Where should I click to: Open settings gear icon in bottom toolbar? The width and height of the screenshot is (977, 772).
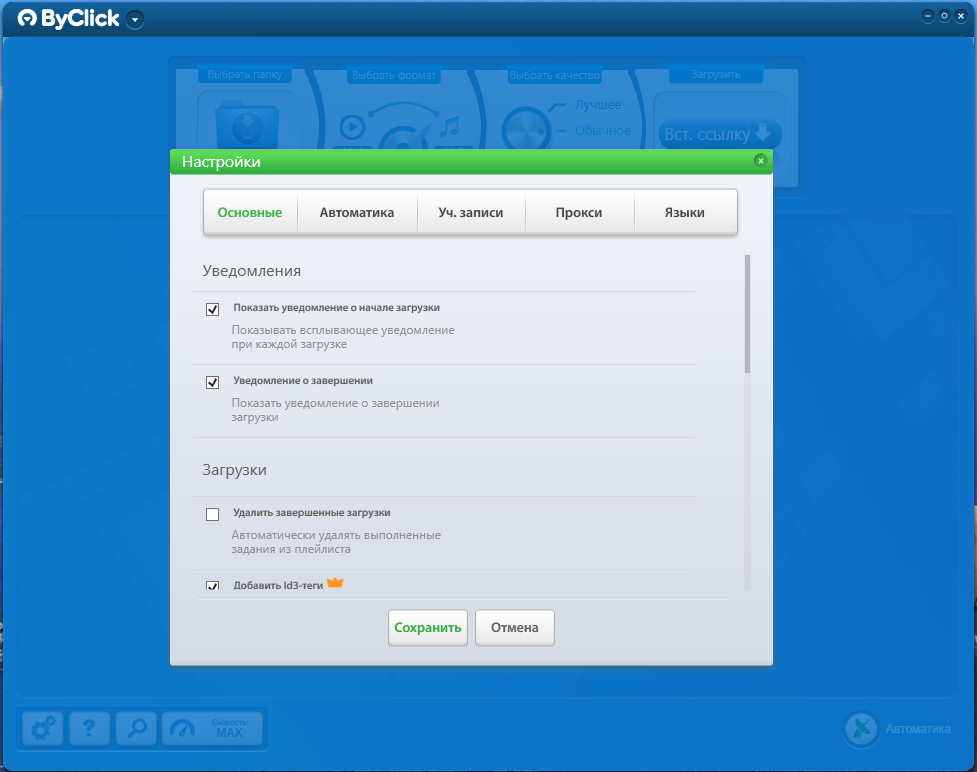[x=43, y=728]
